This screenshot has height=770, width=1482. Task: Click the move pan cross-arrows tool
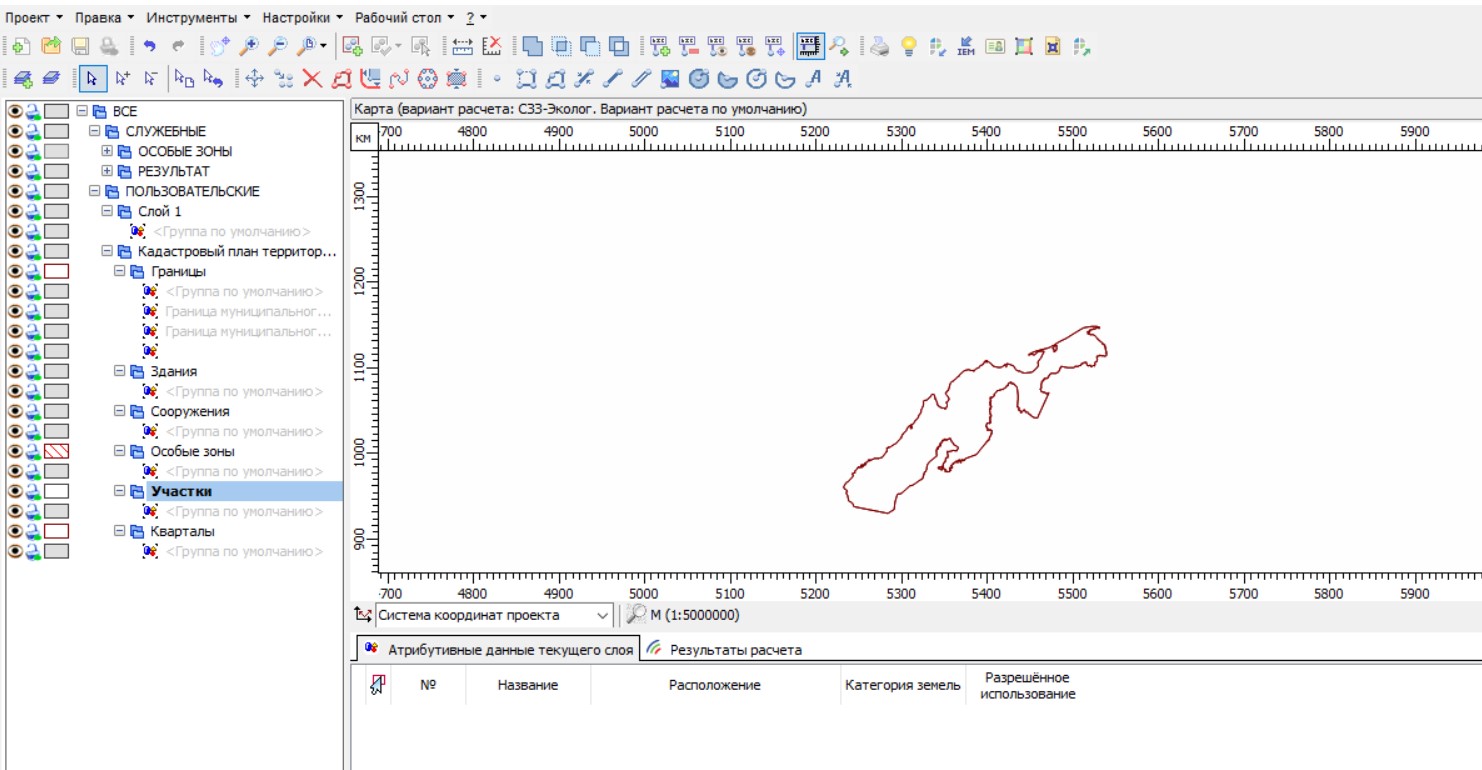click(254, 78)
